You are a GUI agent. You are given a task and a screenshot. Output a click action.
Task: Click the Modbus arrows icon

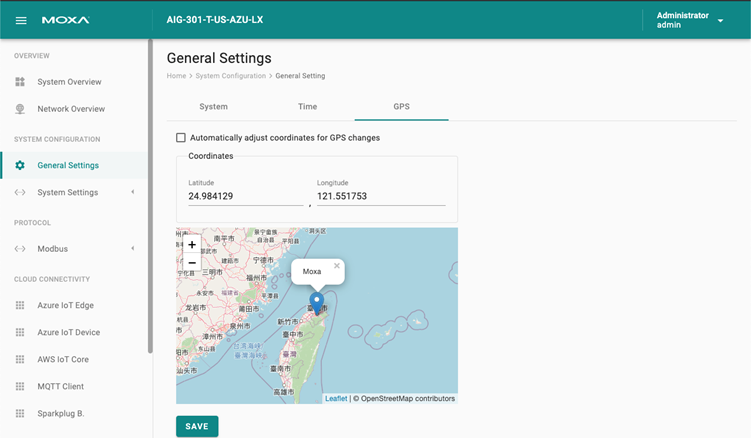click(x=20, y=249)
